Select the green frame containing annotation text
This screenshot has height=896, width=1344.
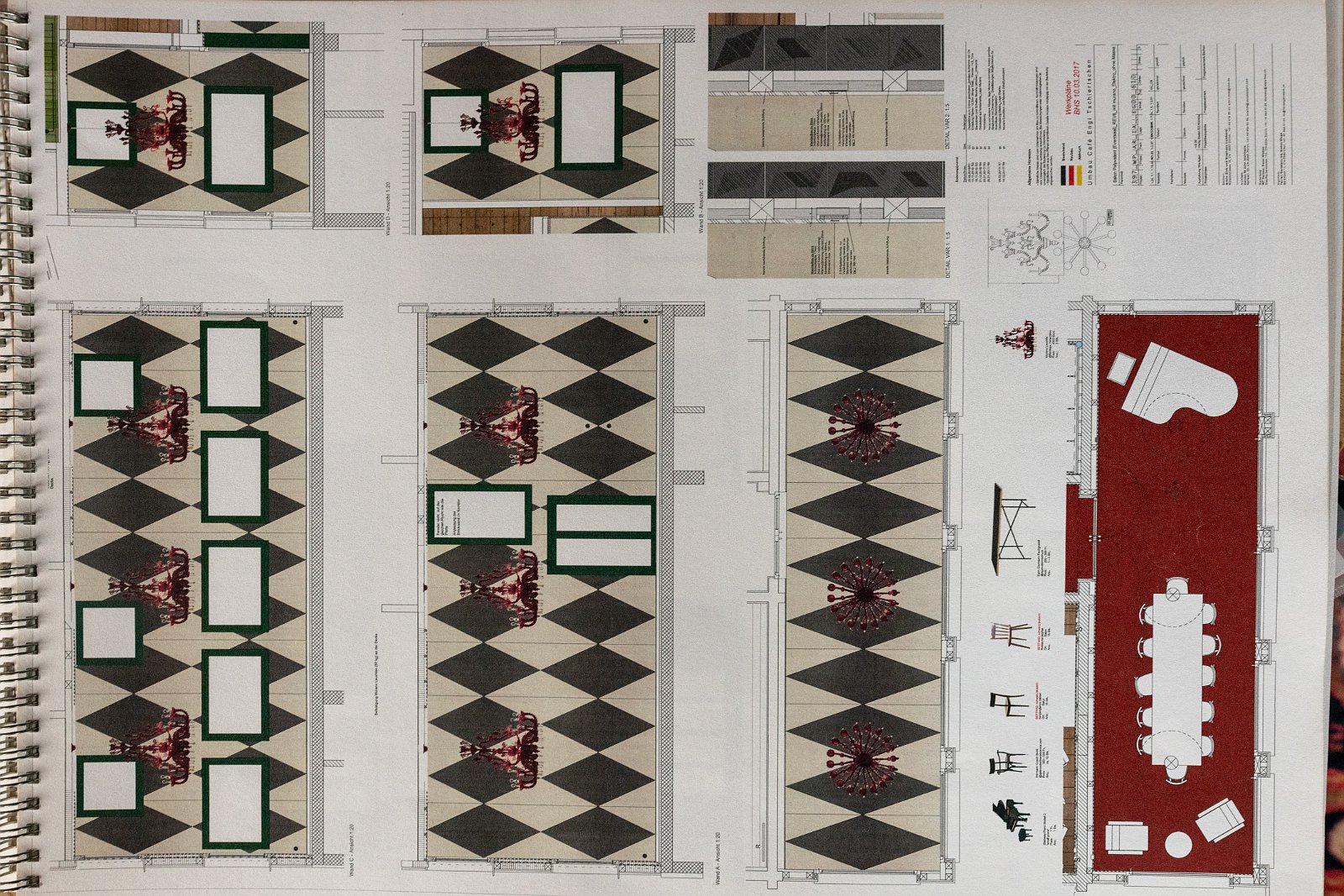[479, 514]
